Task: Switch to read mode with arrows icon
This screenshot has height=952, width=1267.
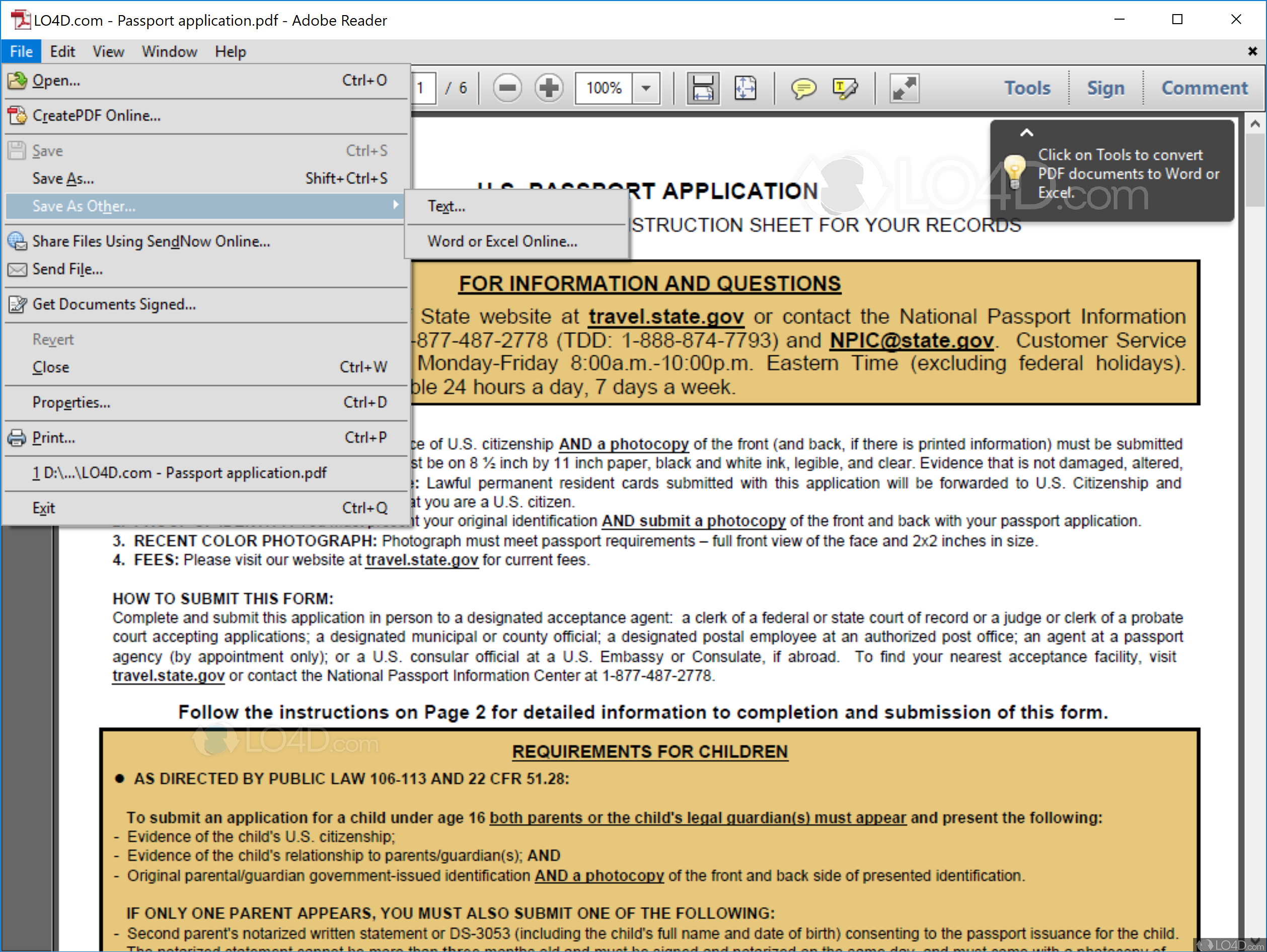Action: click(904, 88)
